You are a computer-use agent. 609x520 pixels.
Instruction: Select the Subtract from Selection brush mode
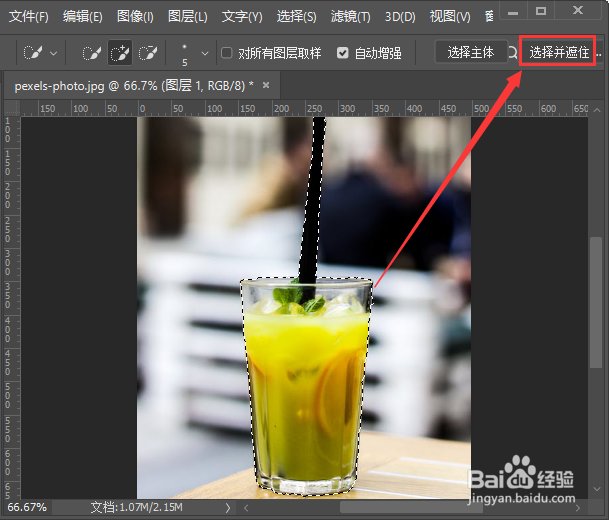click(148, 53)
